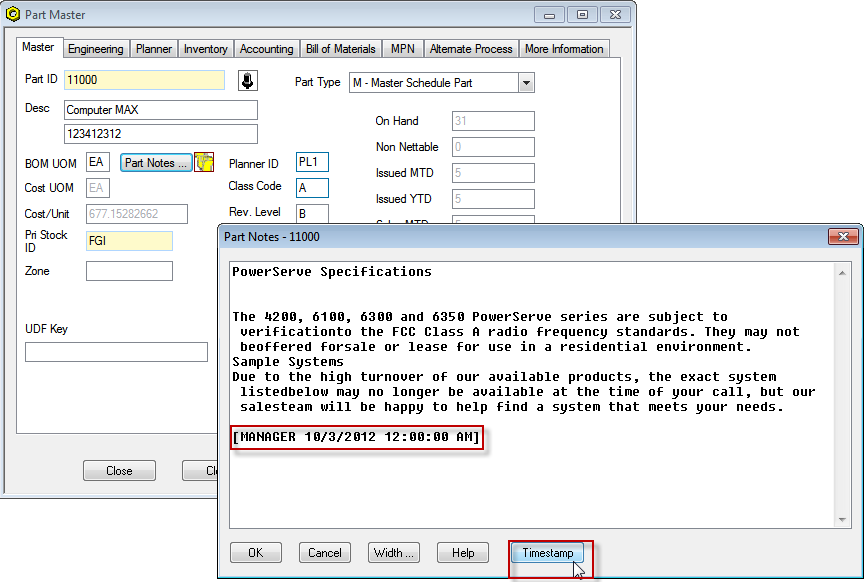This screenshot has width=867, height=582.
Task: Click the notes scrollbar up arrow
Action: tap(844, 271)
